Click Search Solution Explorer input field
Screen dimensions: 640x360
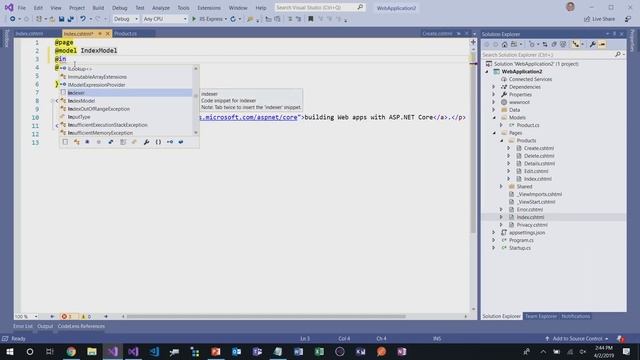tap(548, 54)
